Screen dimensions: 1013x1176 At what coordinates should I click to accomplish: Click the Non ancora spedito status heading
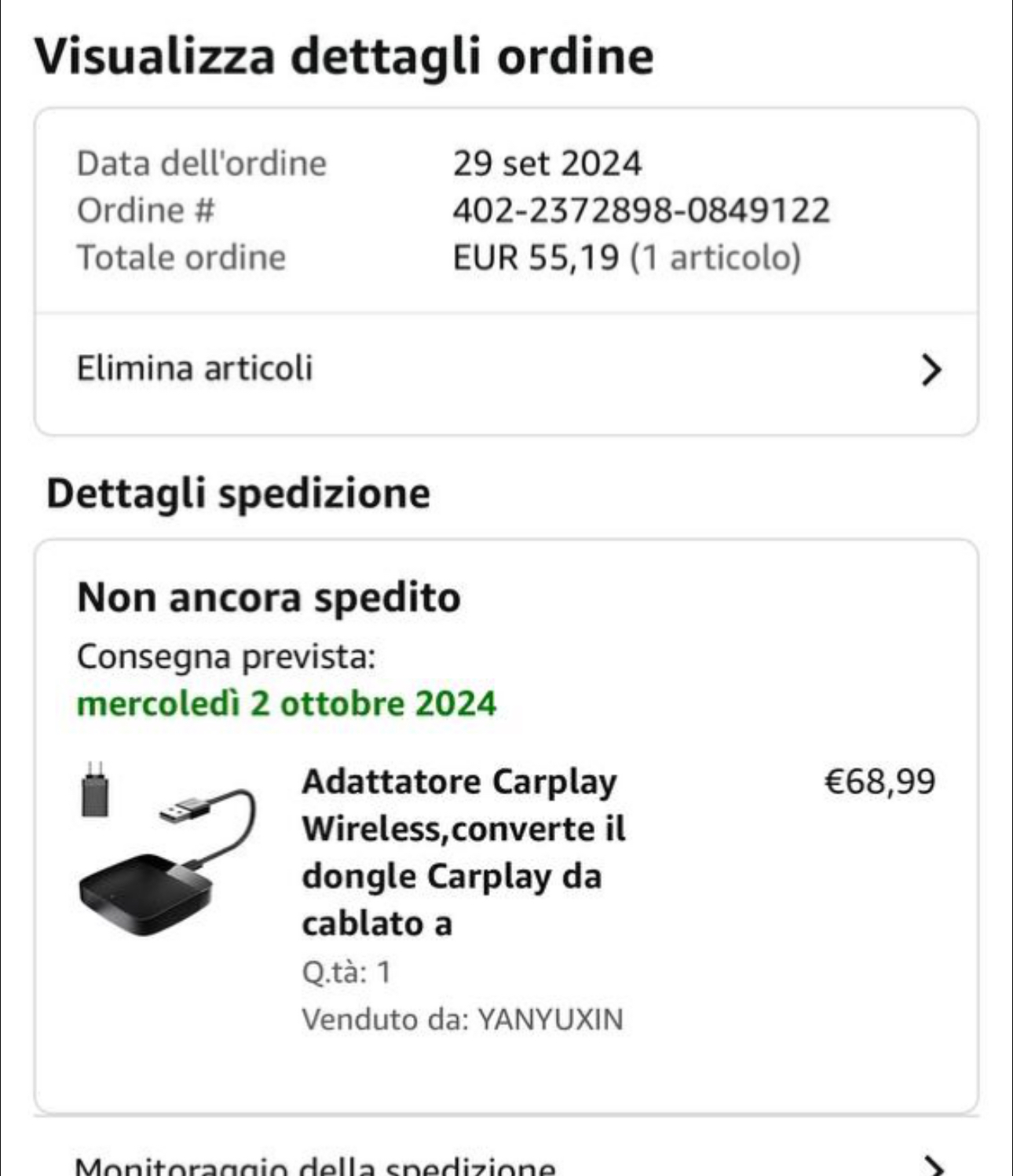[269, 598]
